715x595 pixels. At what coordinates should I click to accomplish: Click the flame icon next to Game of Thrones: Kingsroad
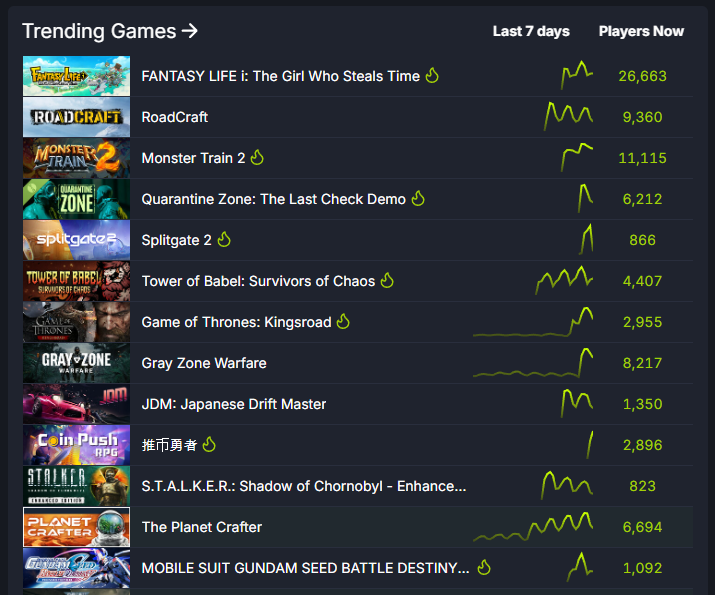(343, 322)
